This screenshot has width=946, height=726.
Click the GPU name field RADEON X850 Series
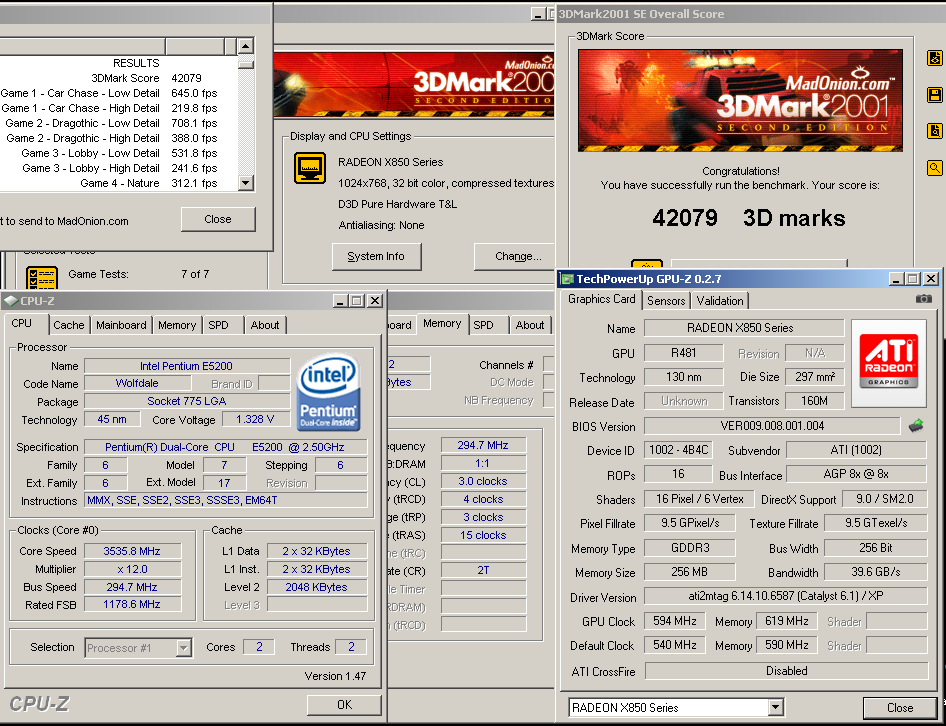[743, 328]
